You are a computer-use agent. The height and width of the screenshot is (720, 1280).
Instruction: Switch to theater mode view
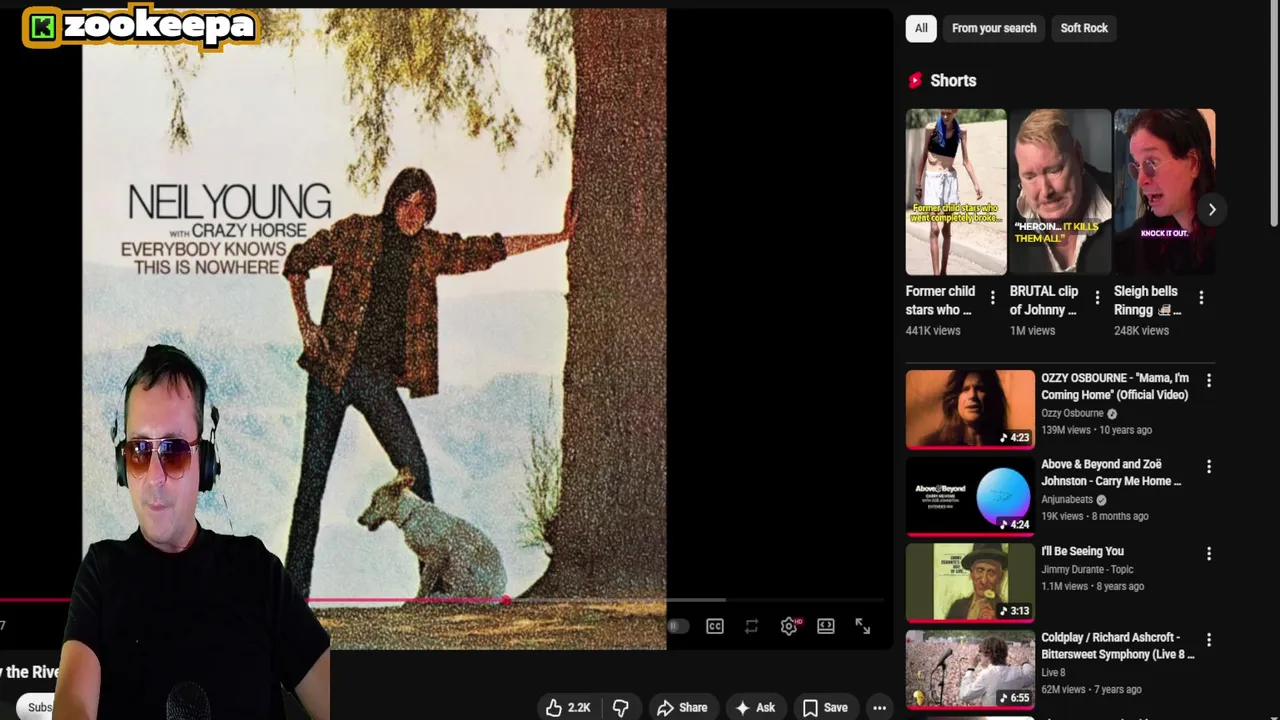click(x=826, y=626)
